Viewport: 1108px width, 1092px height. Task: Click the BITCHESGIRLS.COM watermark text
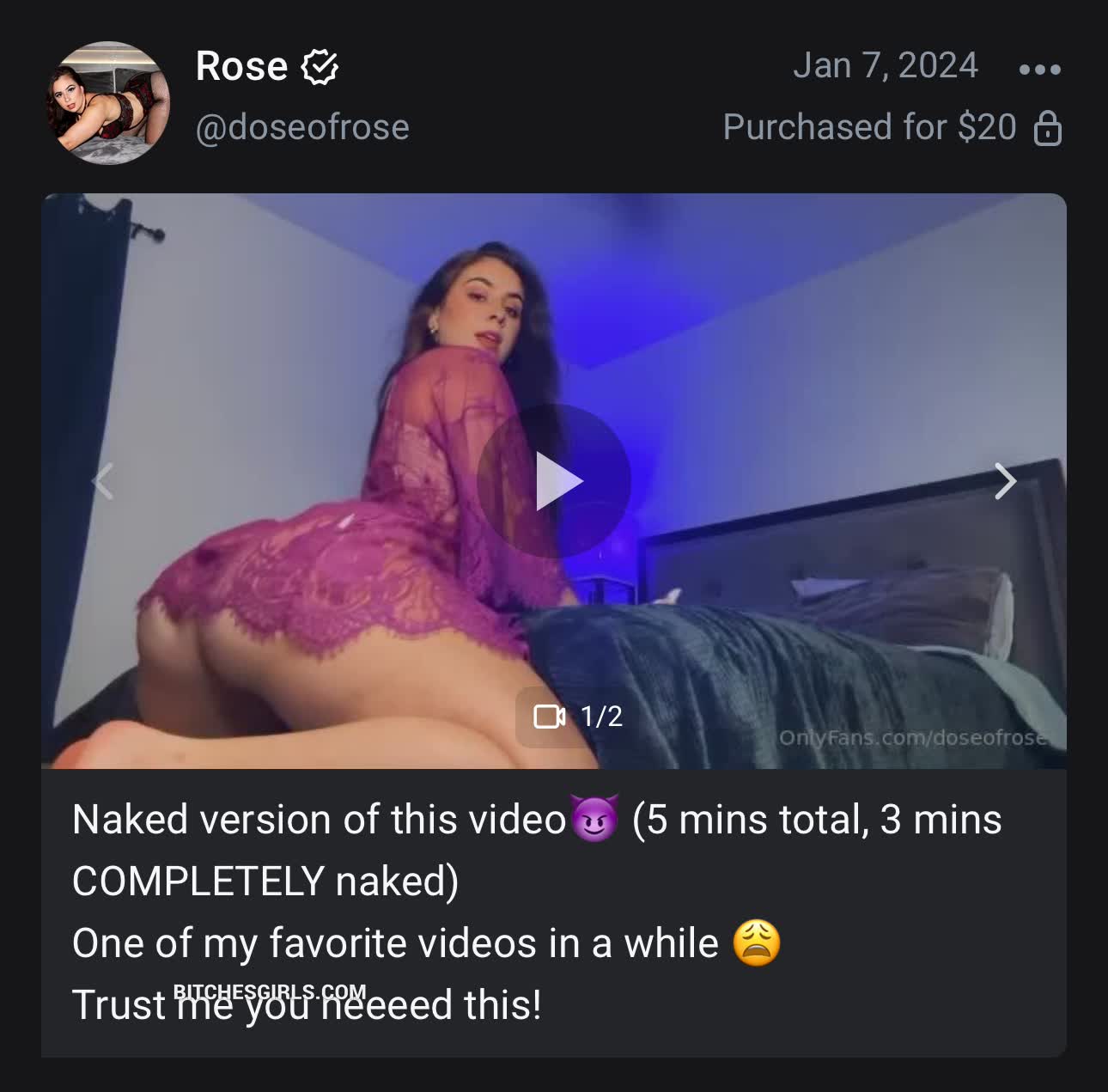(x=270, y=993)
